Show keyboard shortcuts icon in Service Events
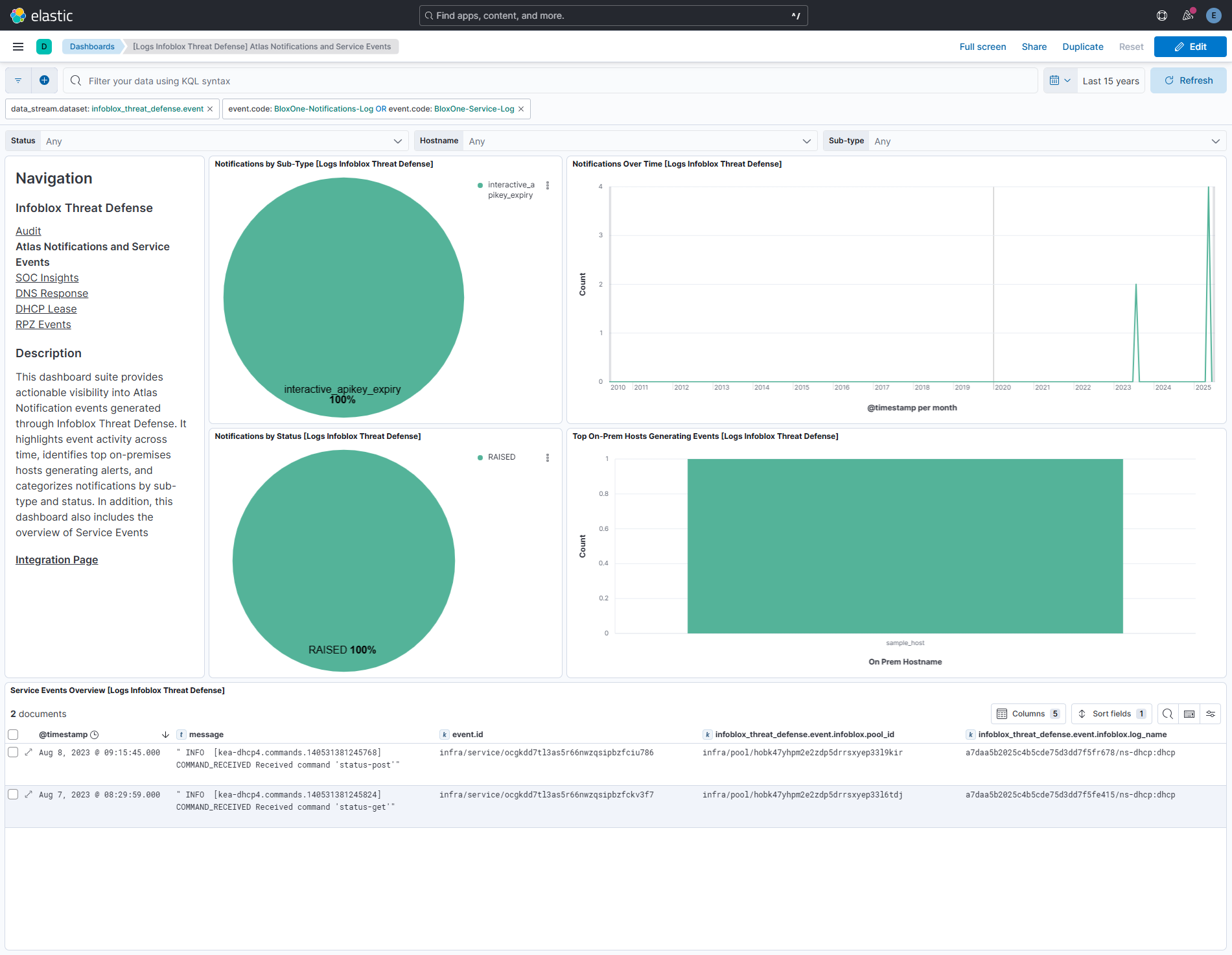The image size is (1232, 955). (1189, 714)
